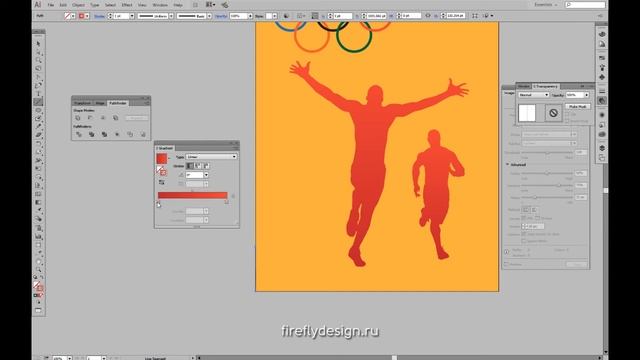Click search field in top right
This screenshot has height=360, width=640.
[x=585, y=5]
